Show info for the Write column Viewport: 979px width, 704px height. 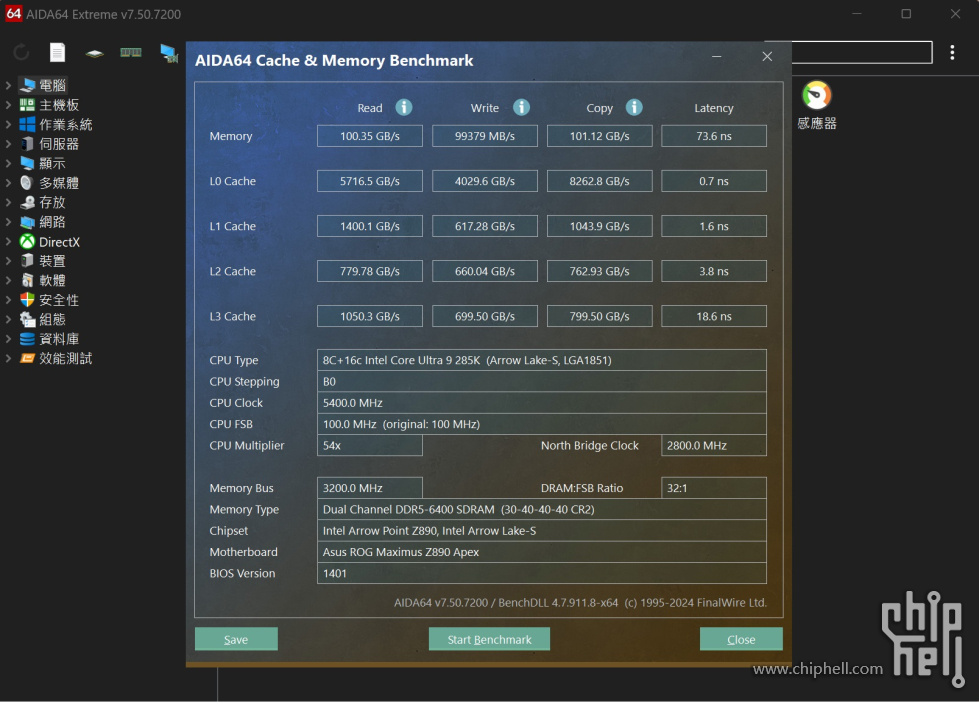point(521,107)
